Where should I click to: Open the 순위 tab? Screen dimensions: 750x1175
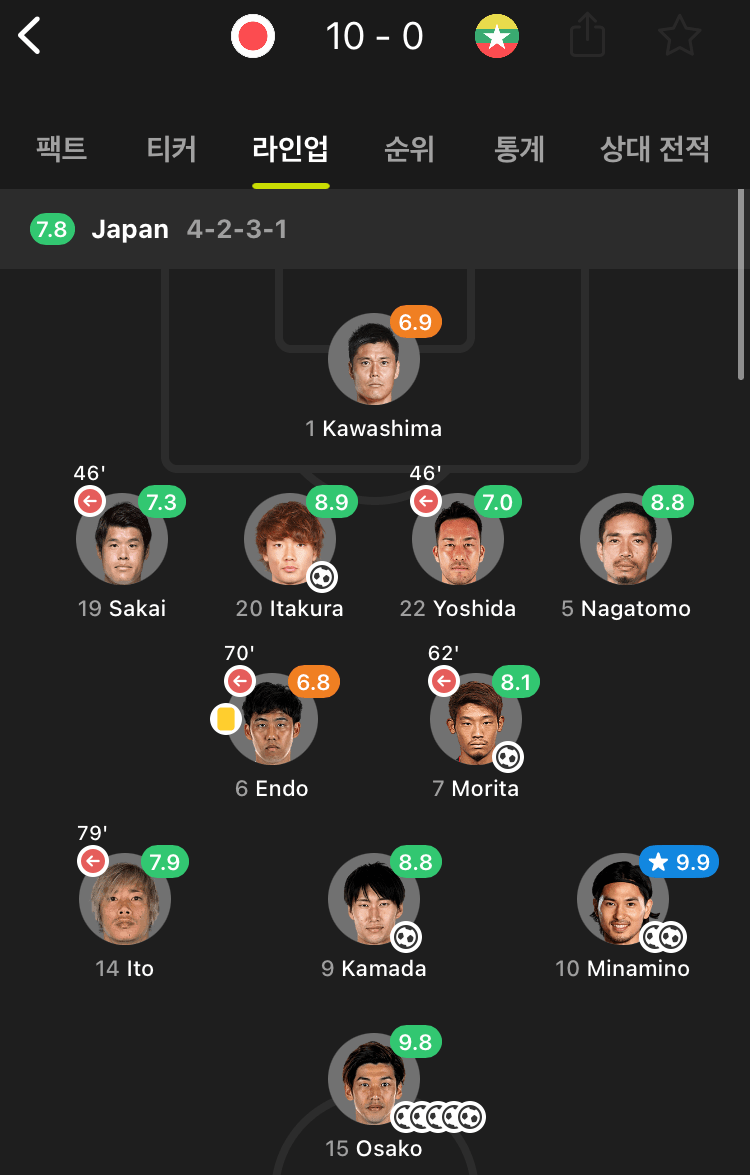409,150
